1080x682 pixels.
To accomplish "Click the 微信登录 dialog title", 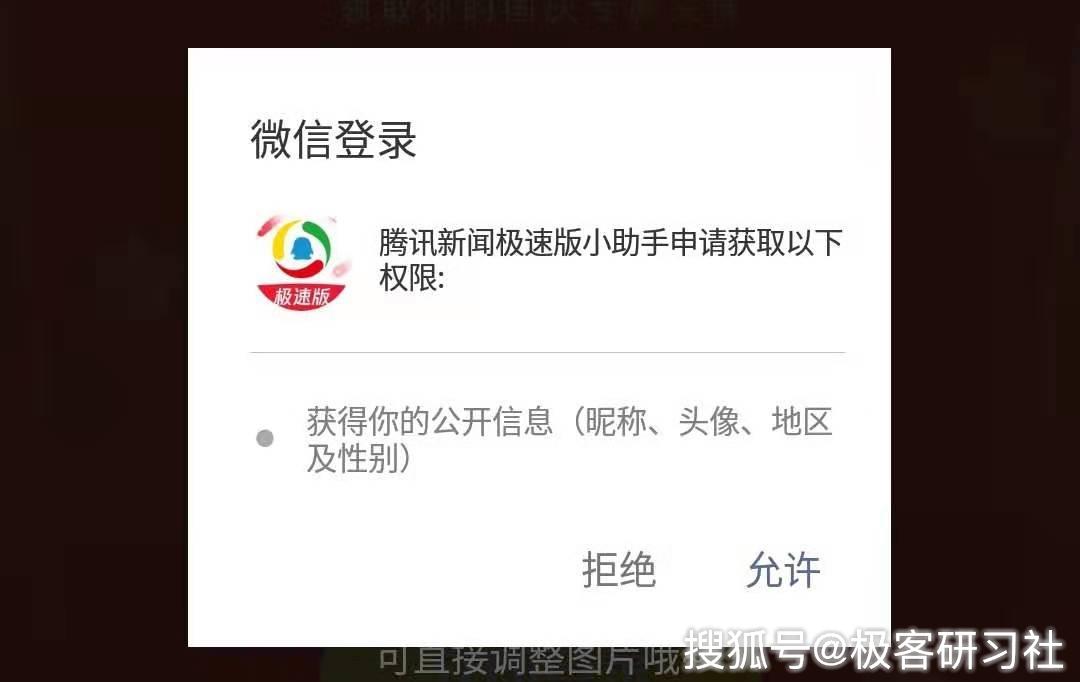I will pyautogui.click(x=333, y=140).
